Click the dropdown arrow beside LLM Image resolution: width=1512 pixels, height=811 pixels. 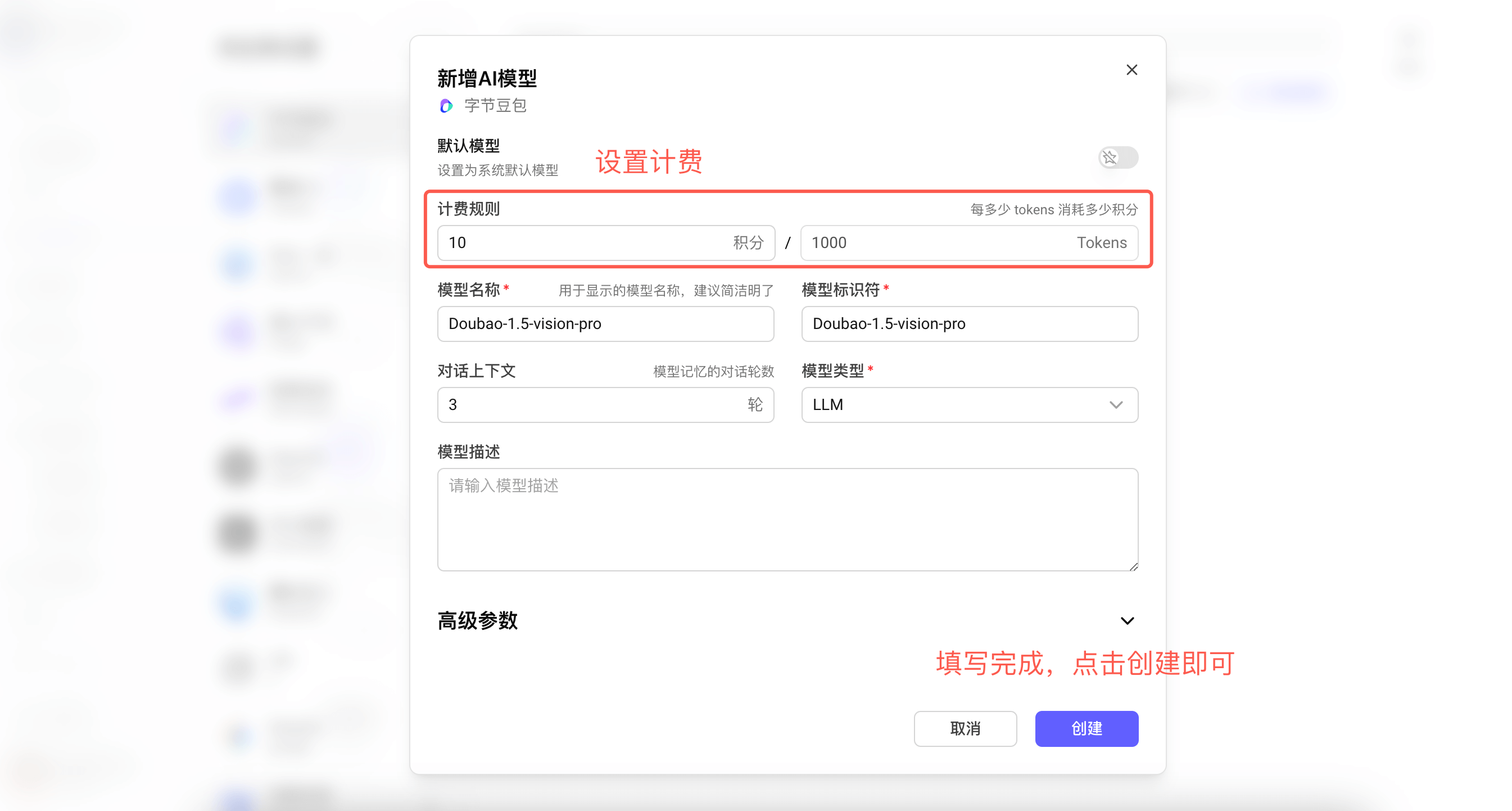click(1116, 404)
